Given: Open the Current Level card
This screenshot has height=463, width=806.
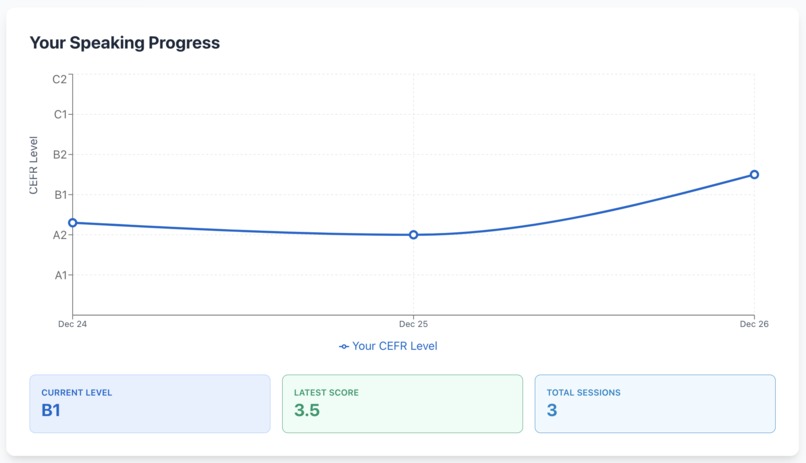Looking at the screenshot, I should 150,404.
